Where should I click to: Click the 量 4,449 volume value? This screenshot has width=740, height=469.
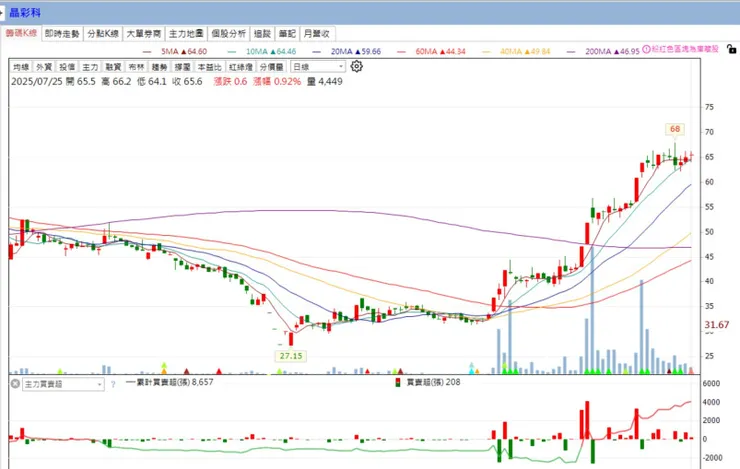(325, 82)
